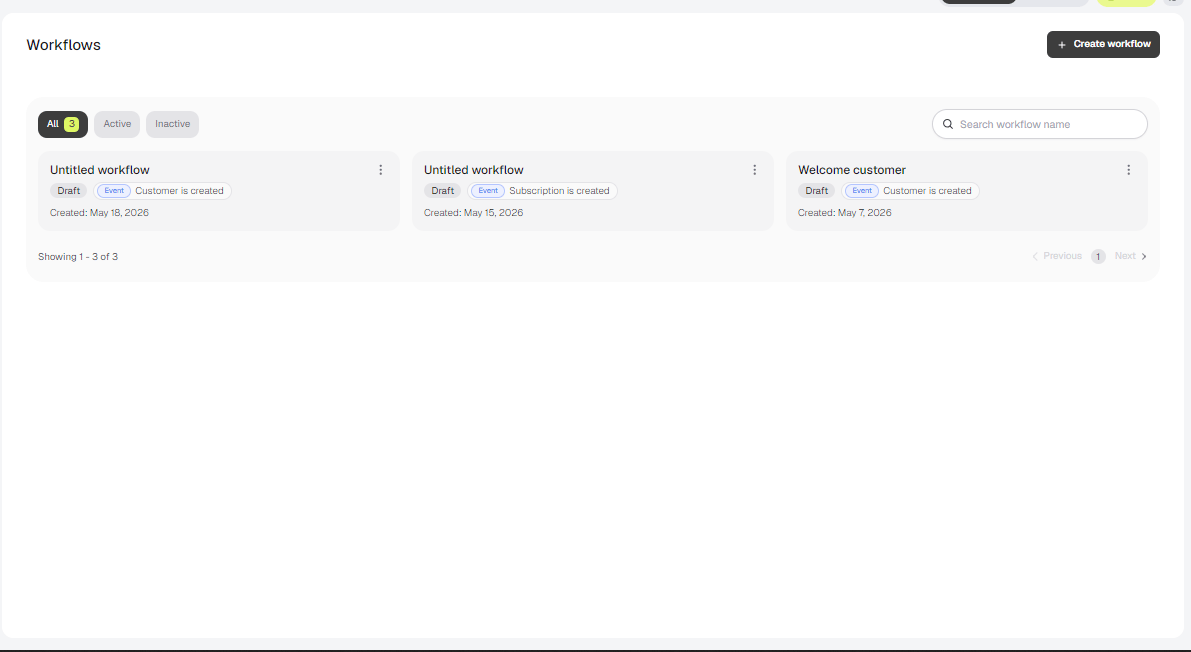
Task: Click Draft badge on Welcome customer card
Action: 817,191
